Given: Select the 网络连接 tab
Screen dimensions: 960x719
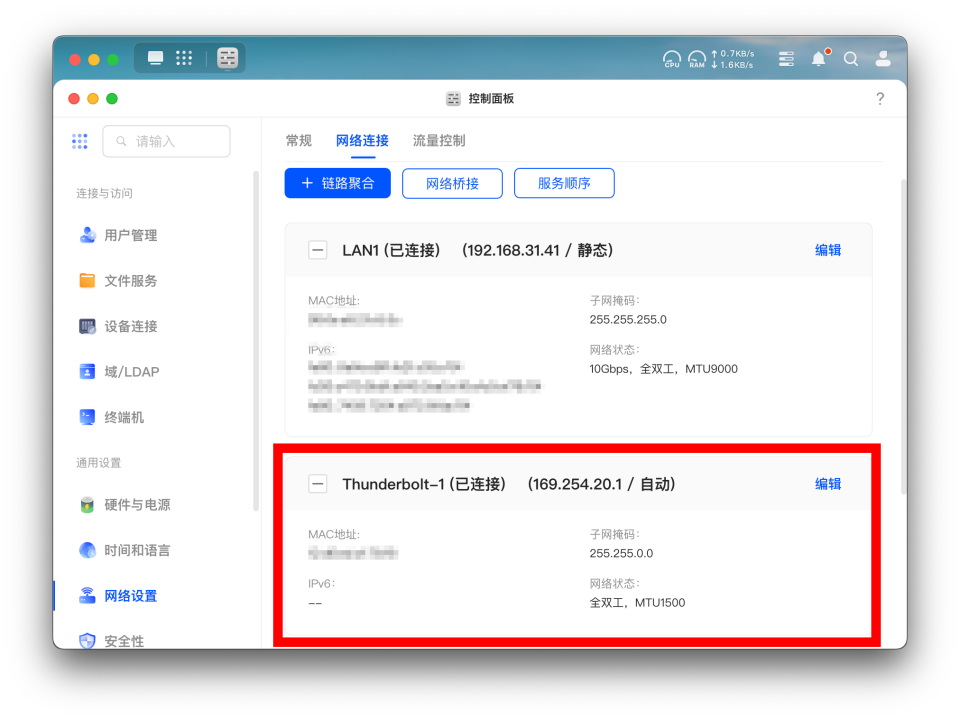Looking at the screenshot, I should [362, 141].
